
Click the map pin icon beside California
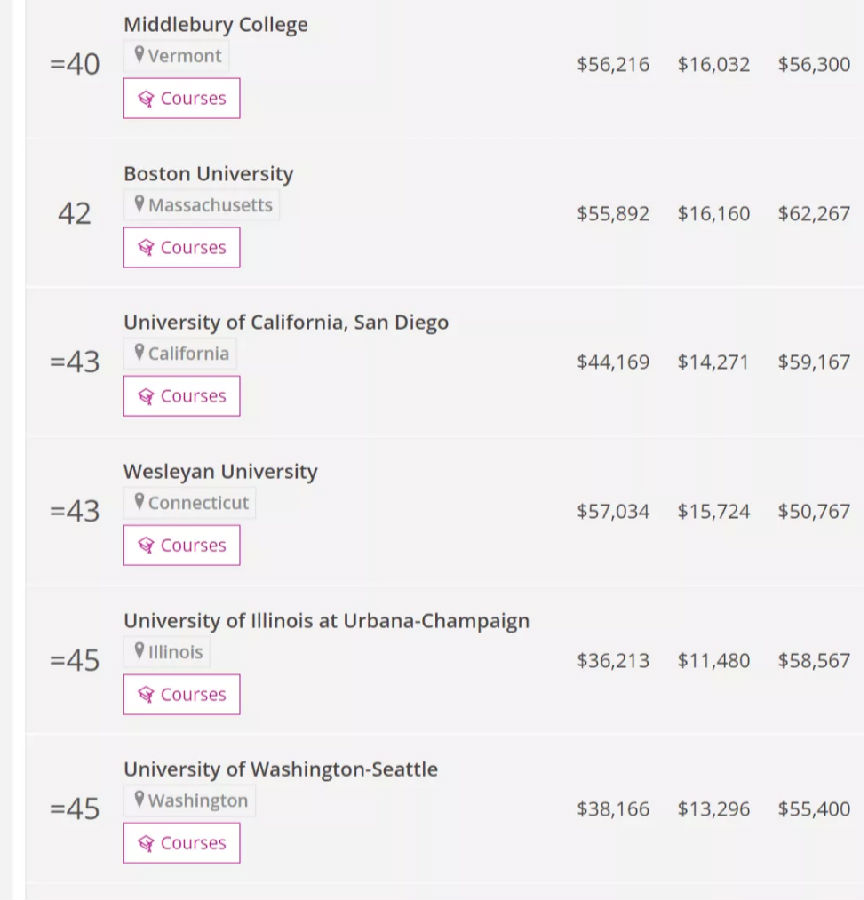tap(140, 353)
